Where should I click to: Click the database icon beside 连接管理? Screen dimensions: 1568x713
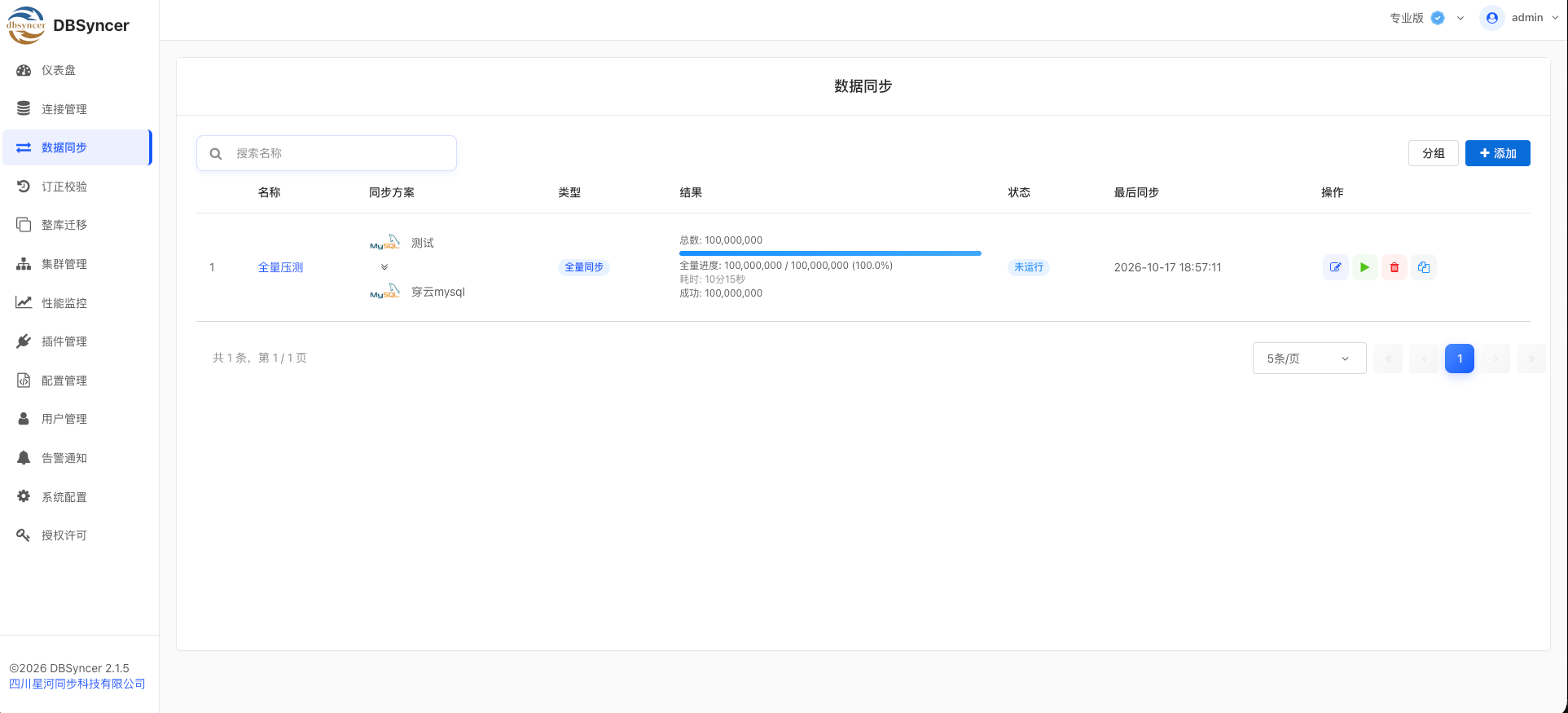tap(24, 108)
